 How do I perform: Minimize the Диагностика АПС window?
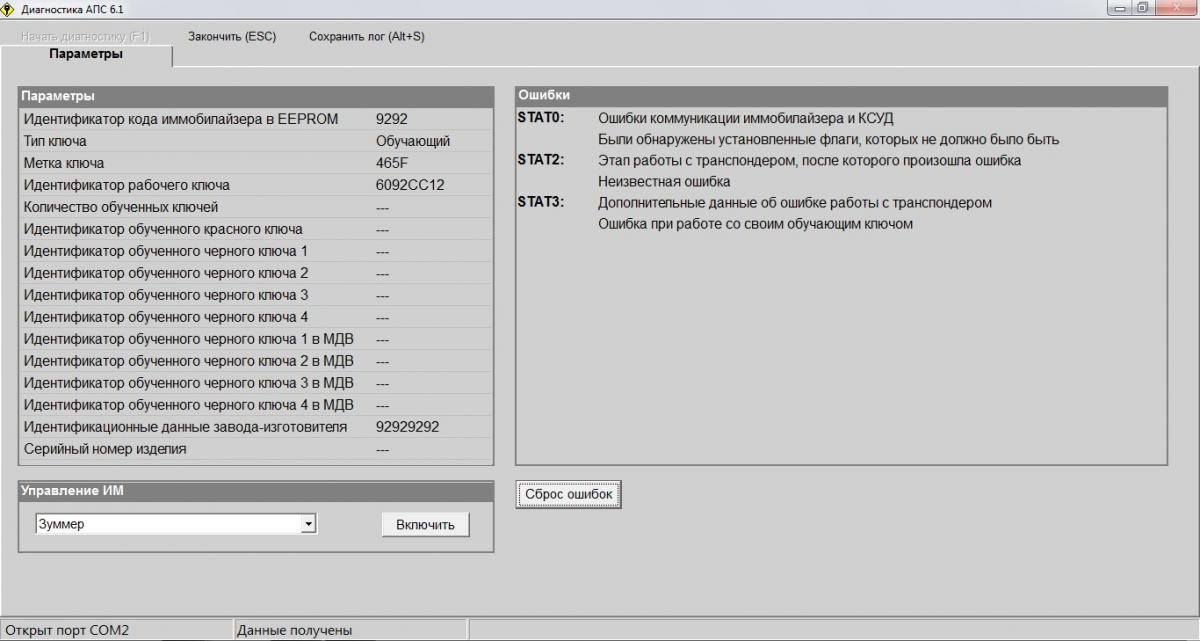click(x=1119, y=8)
